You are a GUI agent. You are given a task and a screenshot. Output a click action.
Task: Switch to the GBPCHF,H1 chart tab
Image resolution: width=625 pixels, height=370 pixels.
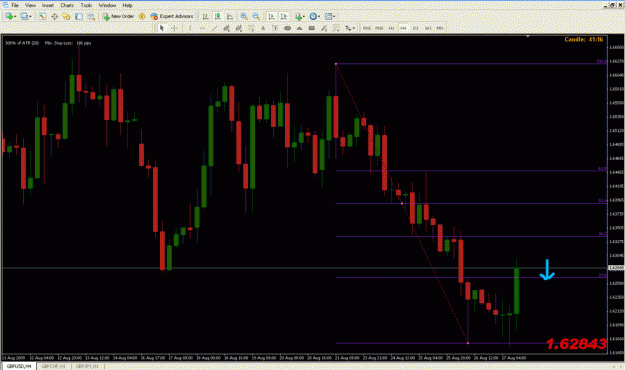point(53,366)
